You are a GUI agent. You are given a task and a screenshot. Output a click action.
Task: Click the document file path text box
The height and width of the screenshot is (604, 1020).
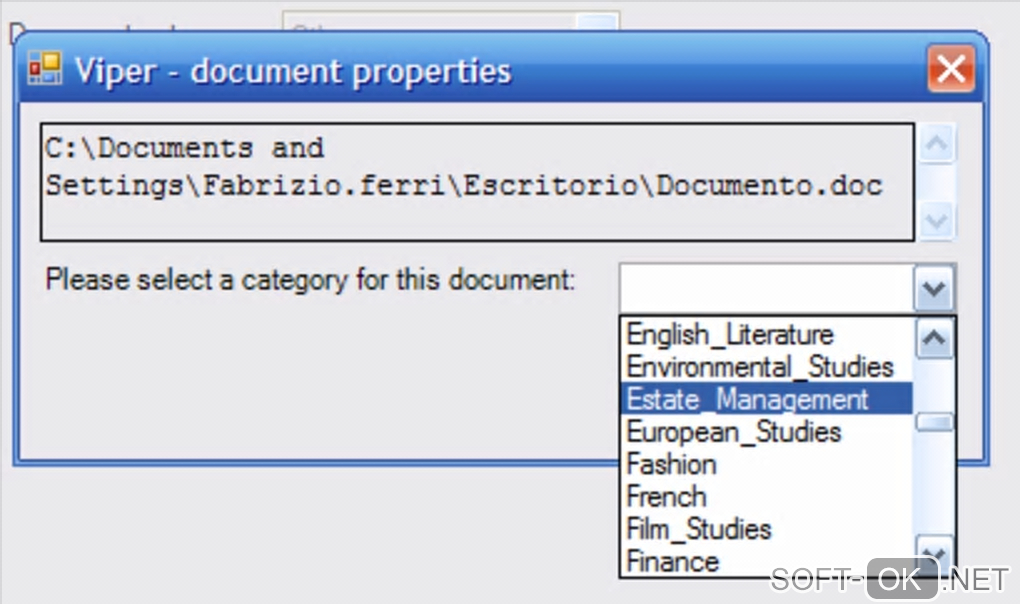tap(477, 182)
